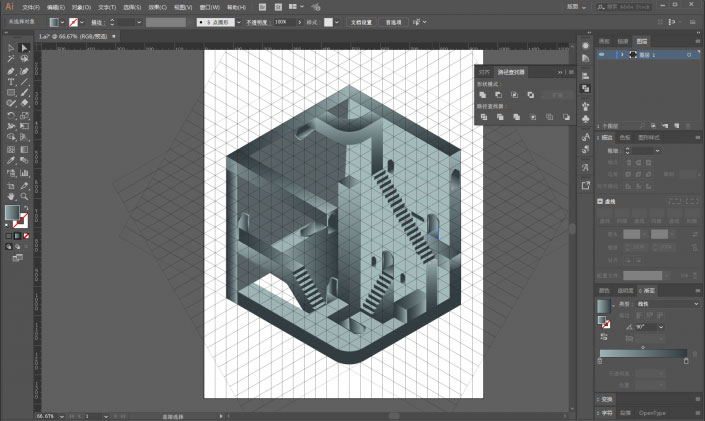Toggle fill/stroke selector in Gradient panel
Viewport: 705px width, 421px height.
pyautogui.click(x=603, y=322)
